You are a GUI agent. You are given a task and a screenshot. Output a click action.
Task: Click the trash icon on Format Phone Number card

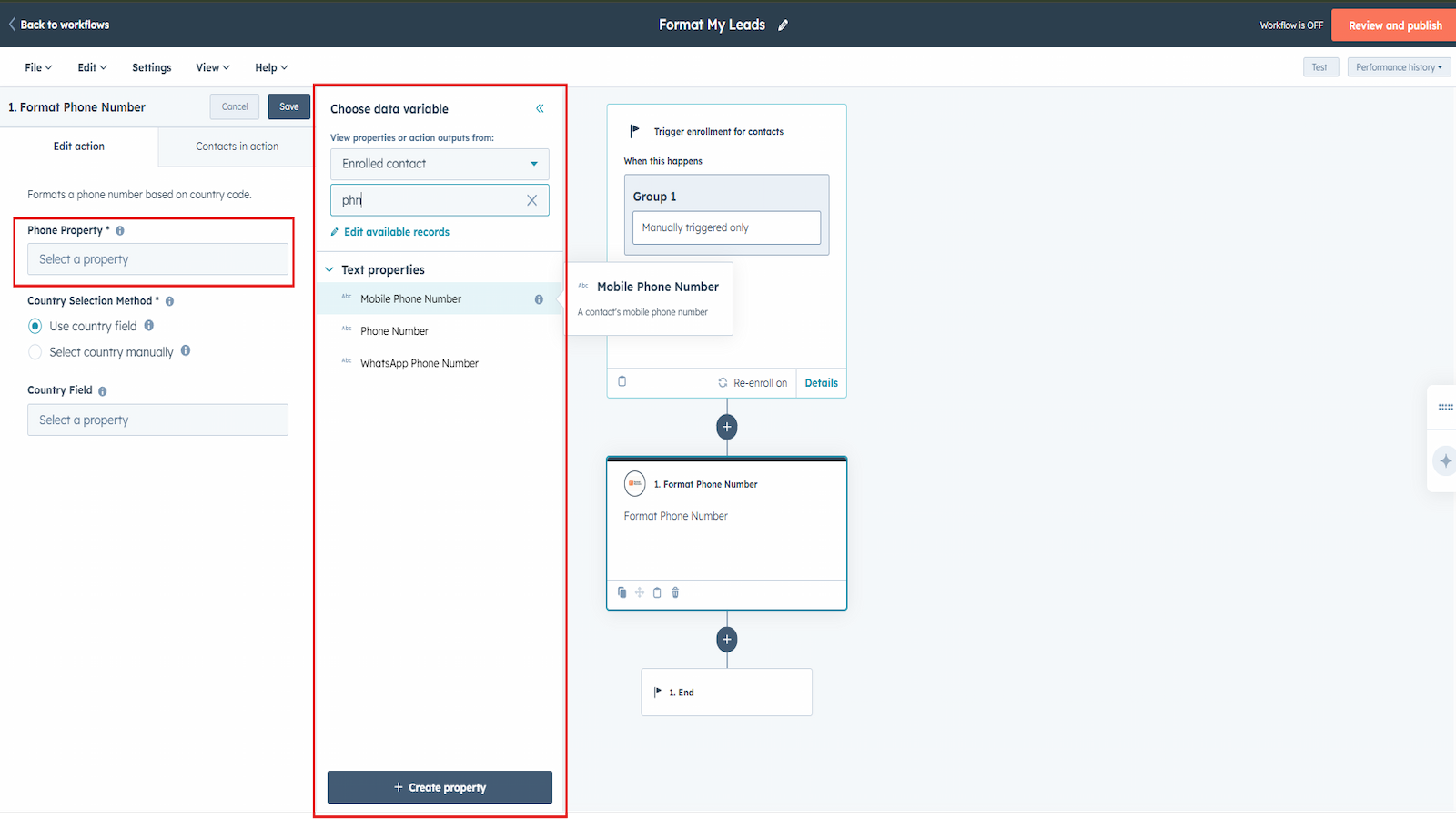(x=675, y=592)
